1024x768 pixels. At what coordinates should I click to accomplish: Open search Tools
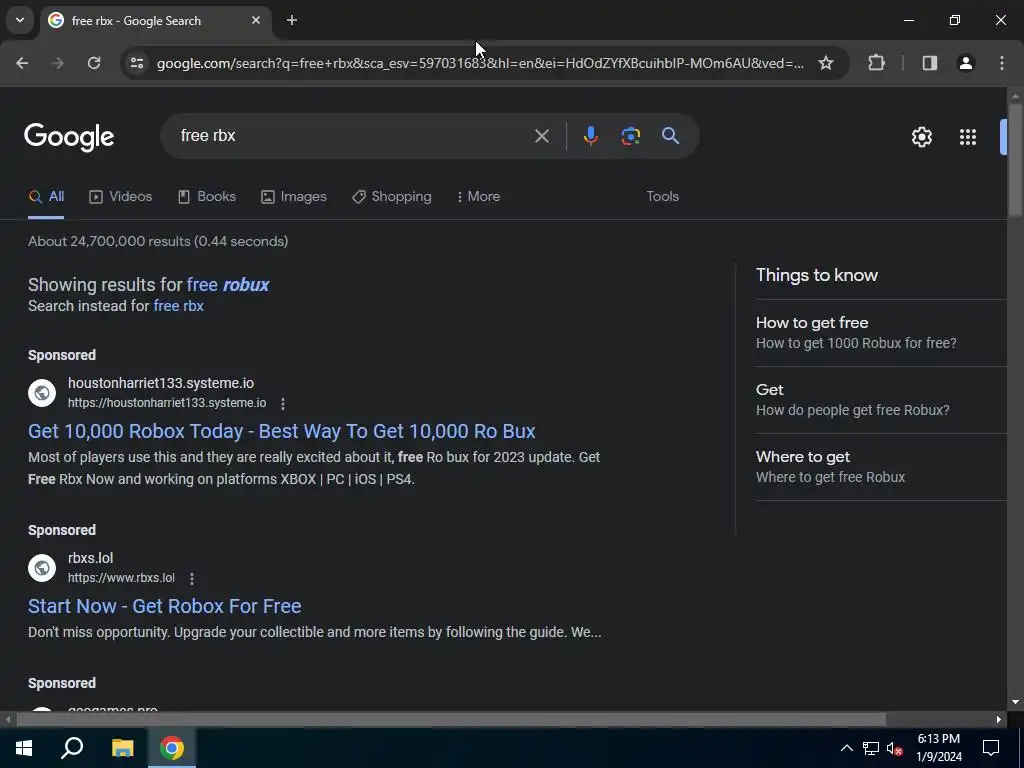(x=662, y=197)
